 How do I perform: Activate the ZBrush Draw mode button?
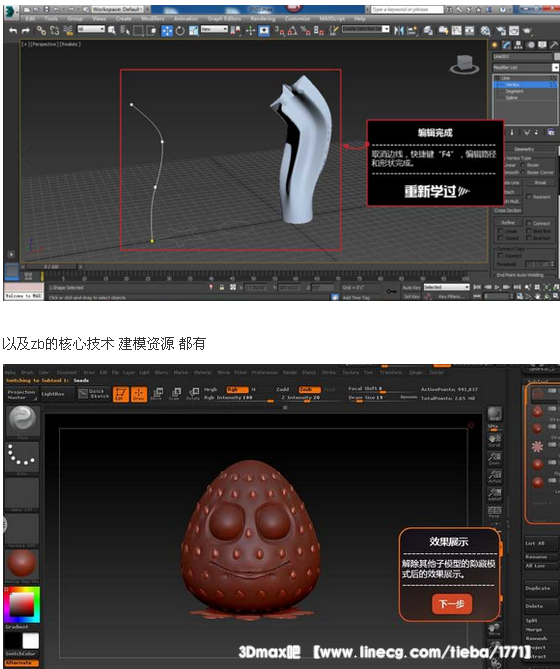[139, 394]
